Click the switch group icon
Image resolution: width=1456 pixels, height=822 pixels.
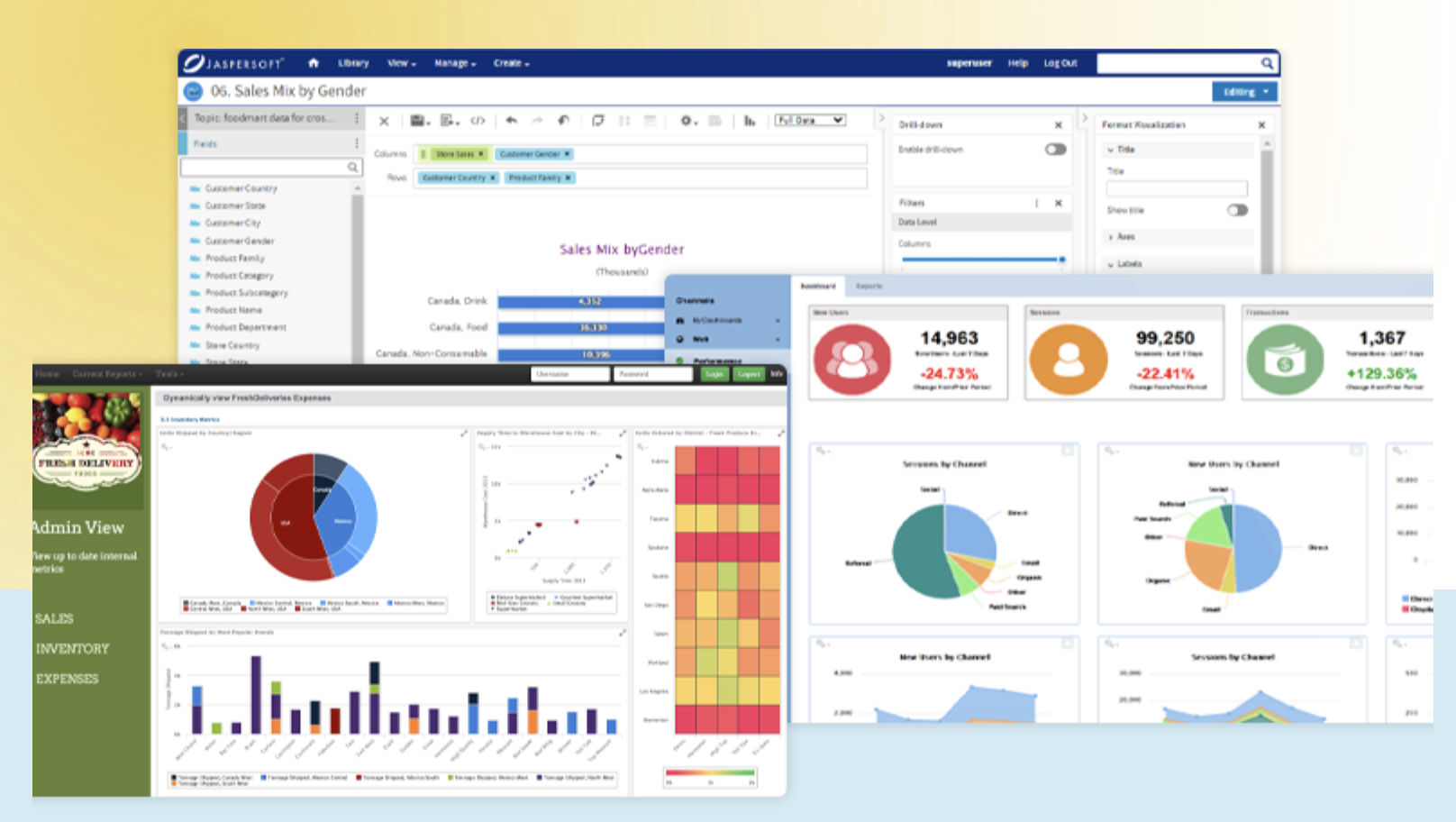coord(597,121)
